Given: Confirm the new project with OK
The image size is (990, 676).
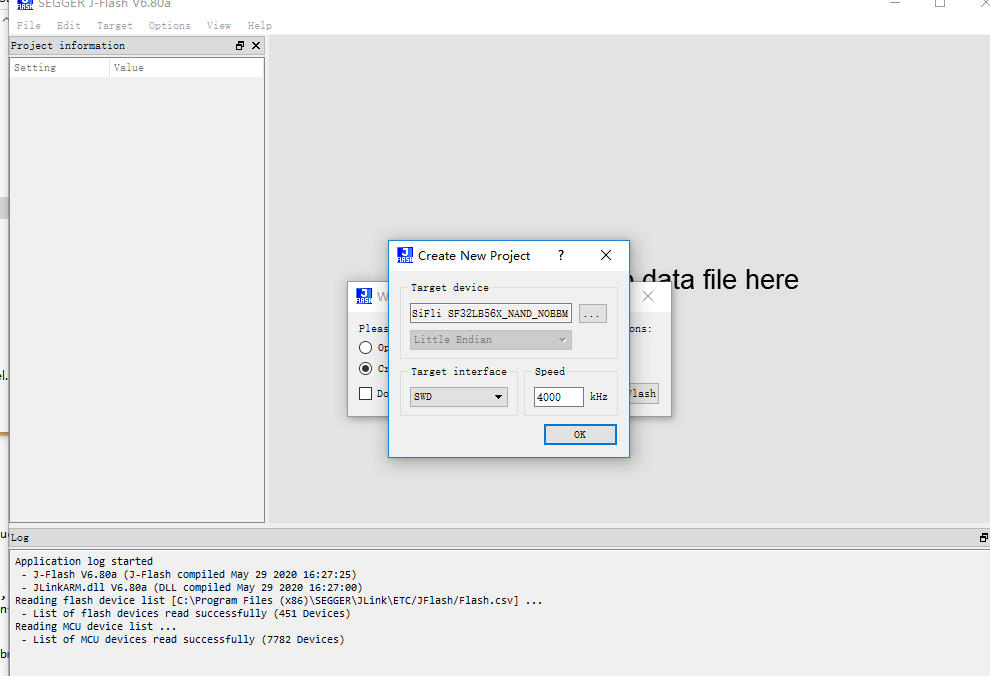Looking at the screenshot, I should coord(580,434).
